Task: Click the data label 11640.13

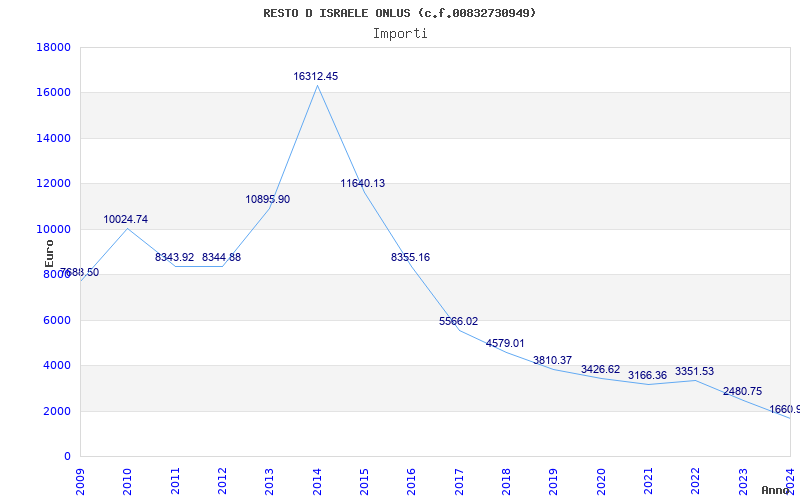Action: tap(363, 184)
